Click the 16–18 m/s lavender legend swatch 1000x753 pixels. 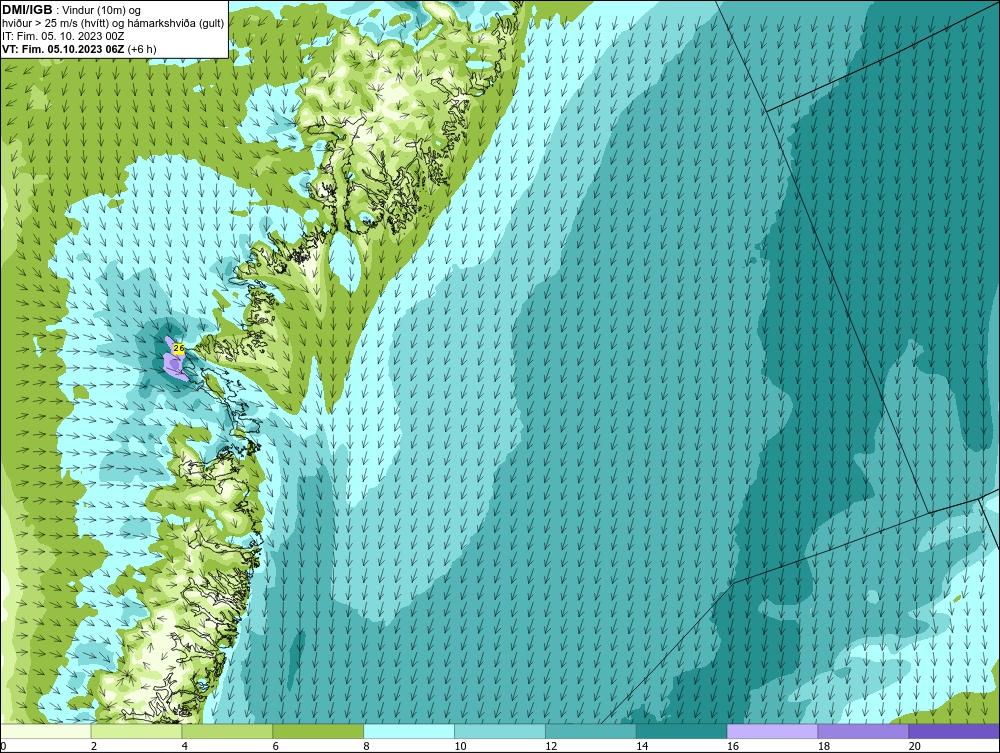click(772, 731)
